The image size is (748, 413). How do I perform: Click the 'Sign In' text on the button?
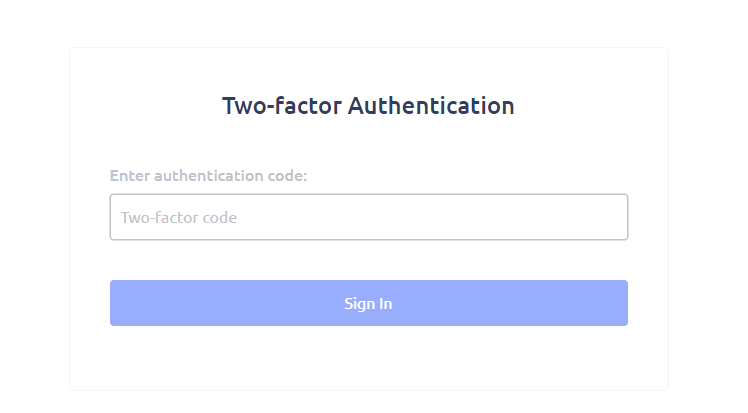click(368, 304)
